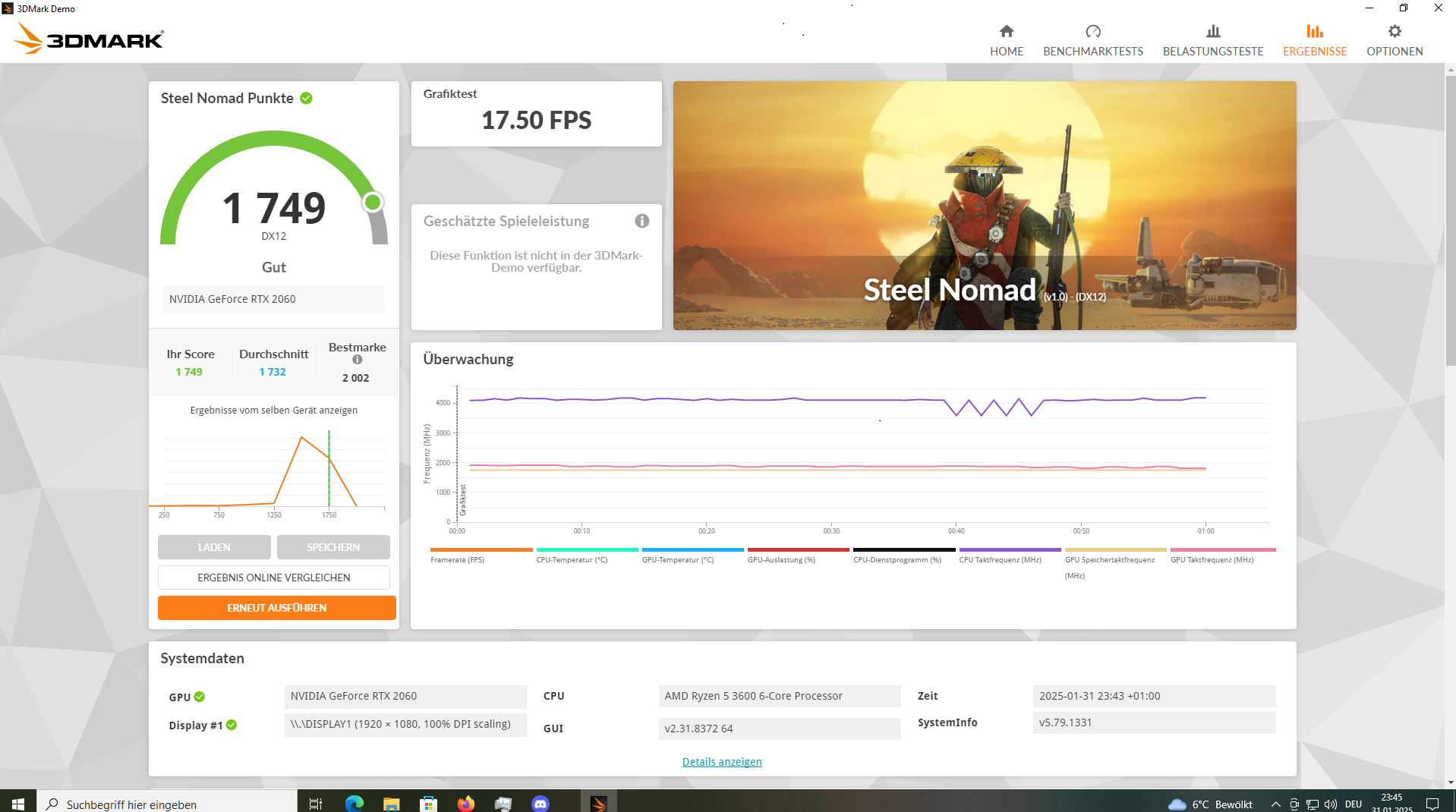Click the SPEICHERN button
Viewport: 1456px width, 812px height.
coord(333,547)
